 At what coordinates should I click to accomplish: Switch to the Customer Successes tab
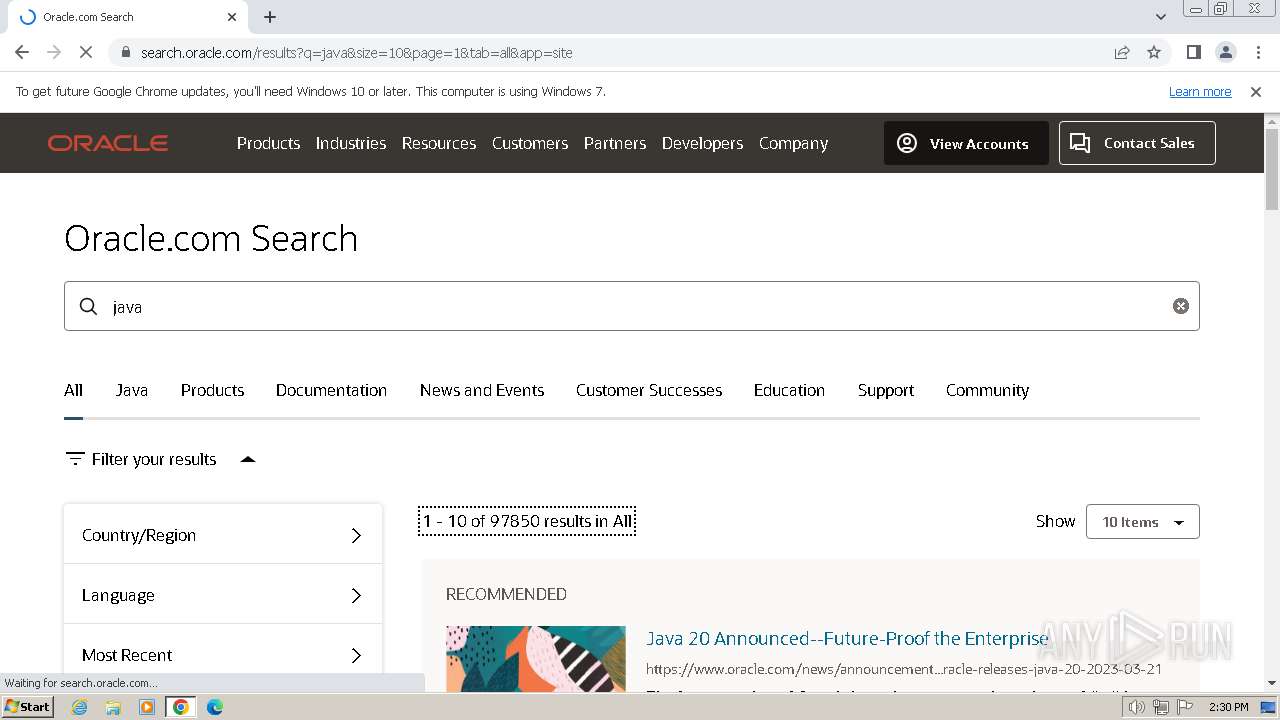coord(649,390)
